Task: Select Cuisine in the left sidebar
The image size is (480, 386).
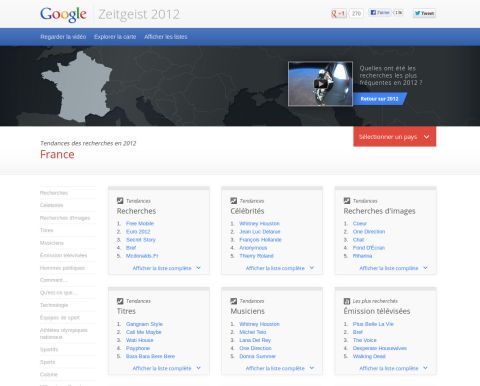Action: 49,375
